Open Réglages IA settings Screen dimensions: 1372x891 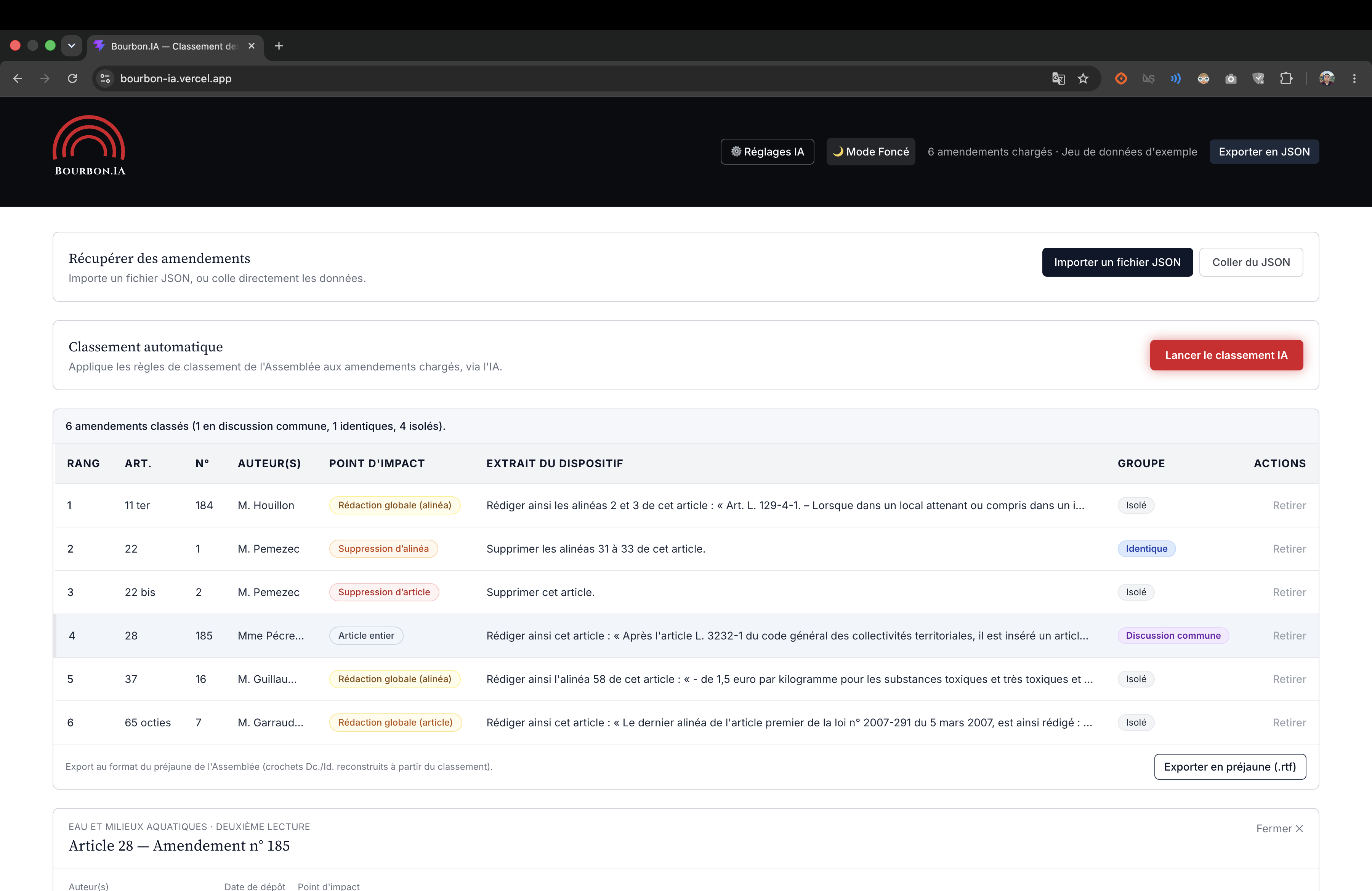[x=767, y=152]
